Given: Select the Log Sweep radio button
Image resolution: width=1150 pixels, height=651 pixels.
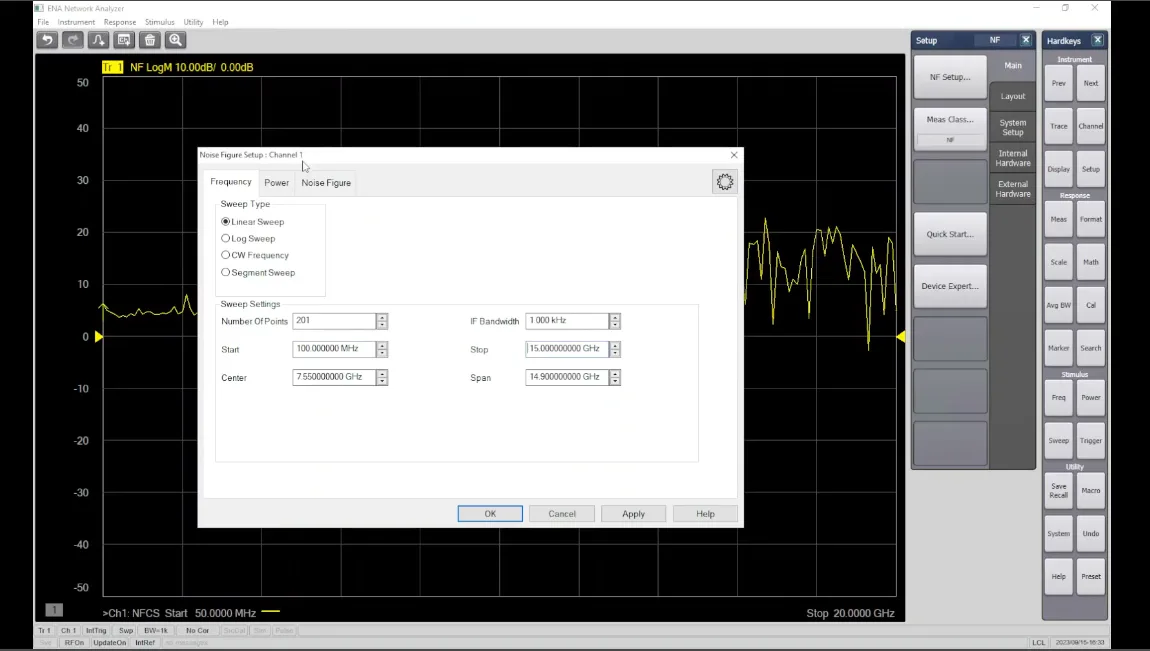Looking at the screenshot, I should (226, 238).
